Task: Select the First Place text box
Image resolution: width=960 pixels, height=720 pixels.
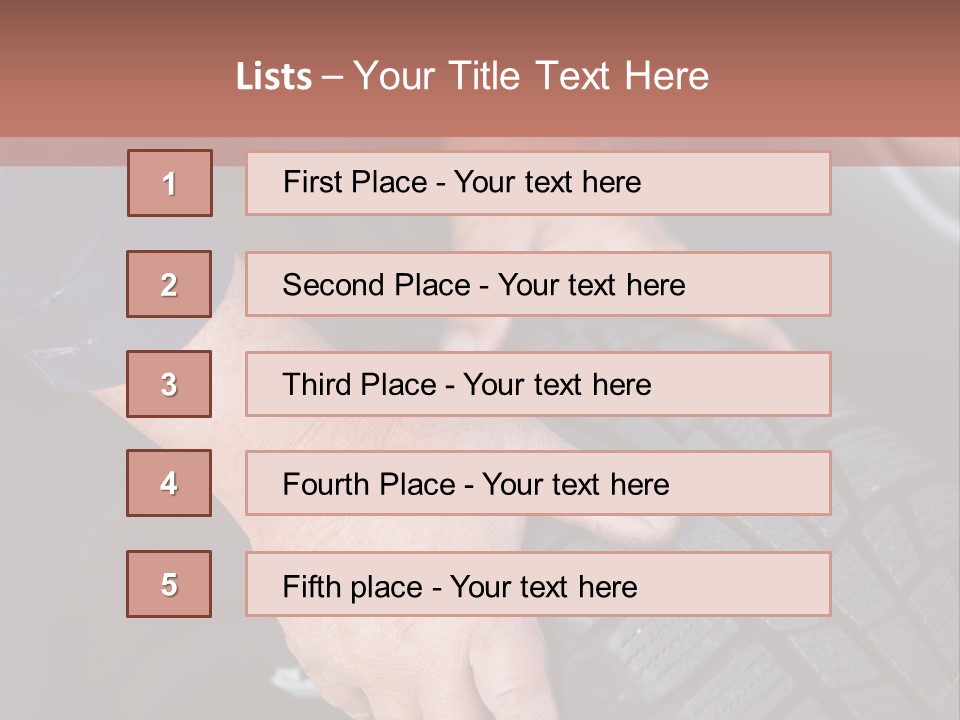Action: [x=538, y=183]
